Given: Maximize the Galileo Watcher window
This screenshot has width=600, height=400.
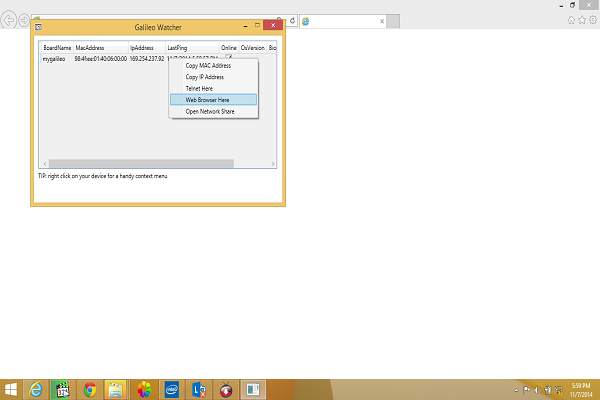Looking at the screenshot, I should click(x=257, y=25).
